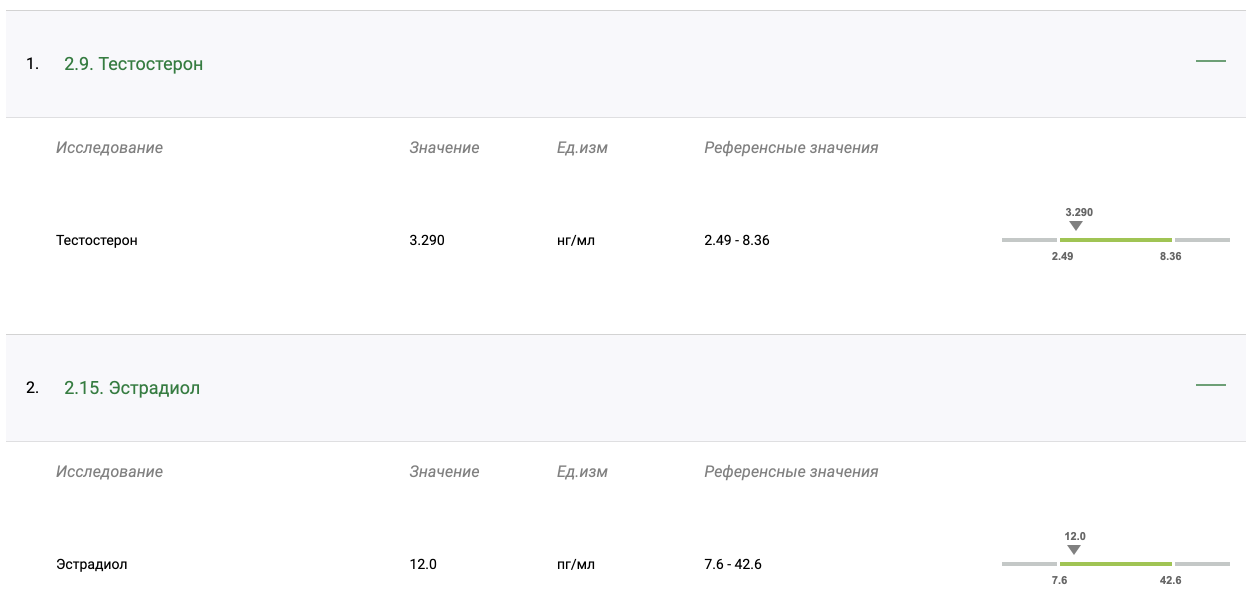Click the green testosterone reference range bar

tap(1115, 240)
